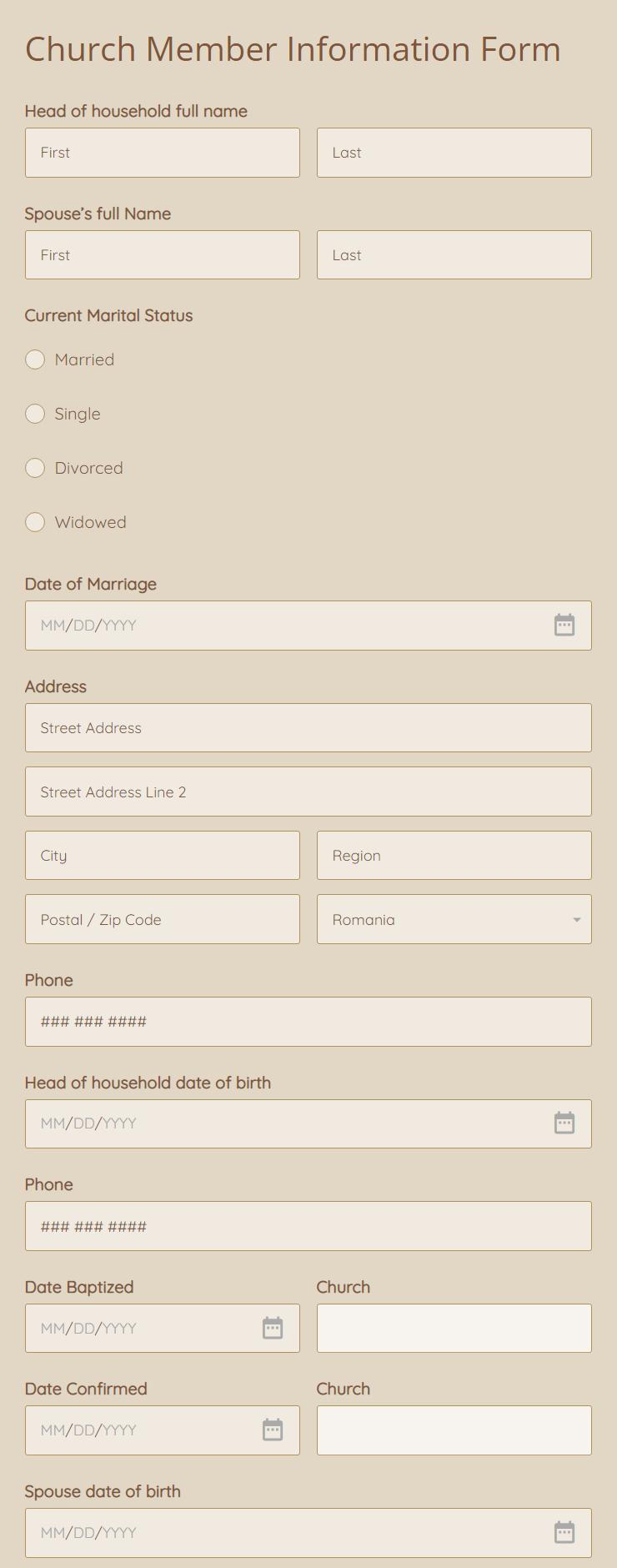
Task: Click the Church field beside Date Baptized
Action: click(454, 1328)
